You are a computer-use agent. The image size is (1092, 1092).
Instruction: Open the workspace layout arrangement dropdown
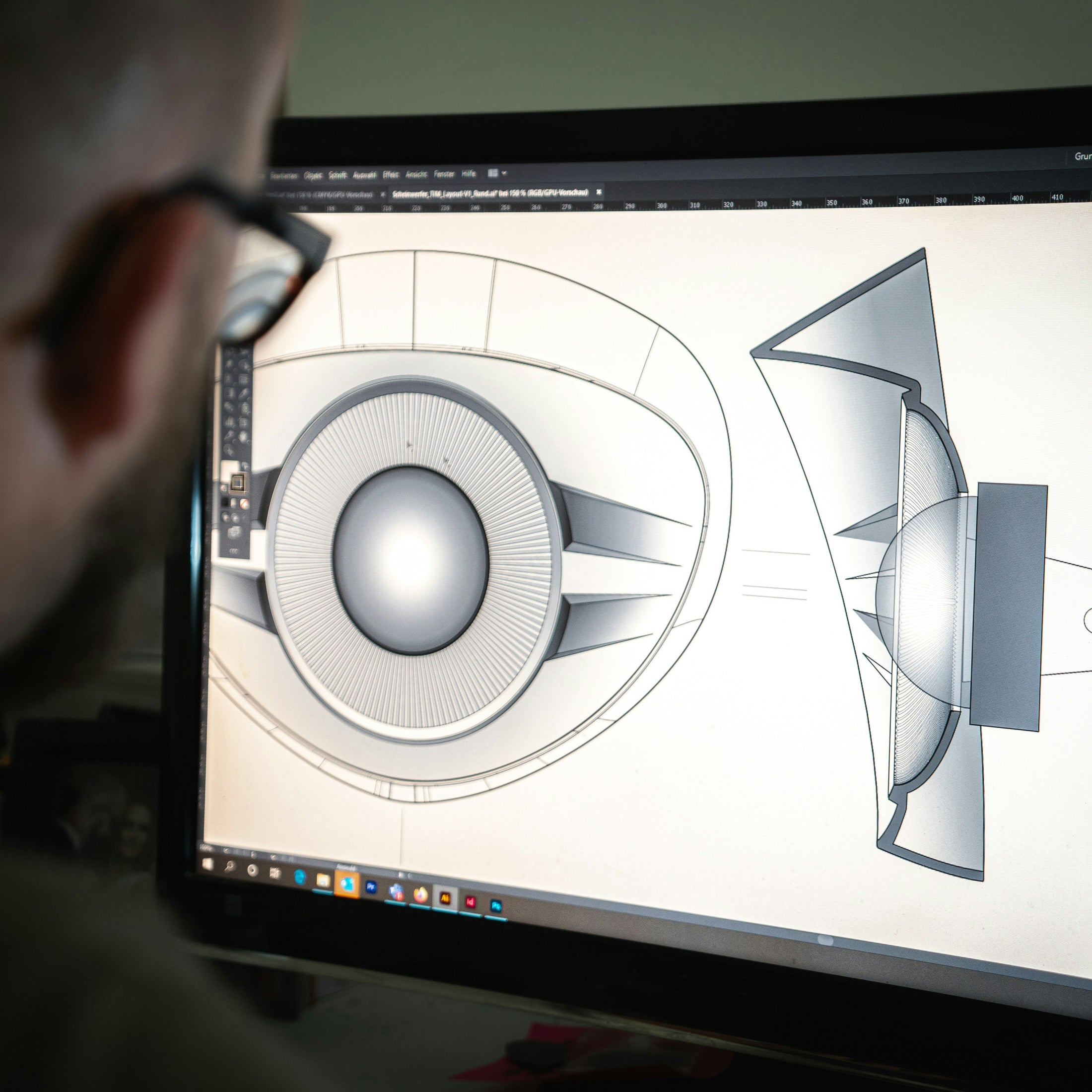(x=496, y=173)
